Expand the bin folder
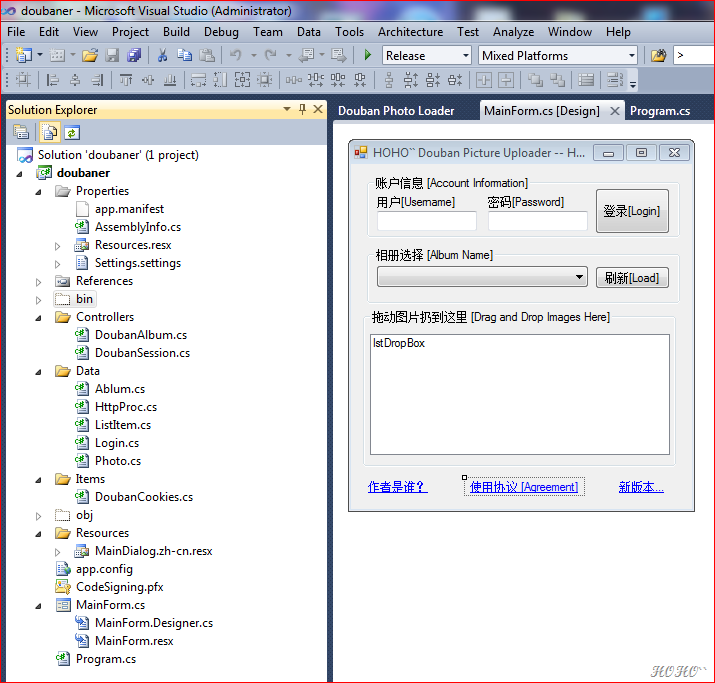This screenshot has width=715, height=683. [x=39, y=300]
